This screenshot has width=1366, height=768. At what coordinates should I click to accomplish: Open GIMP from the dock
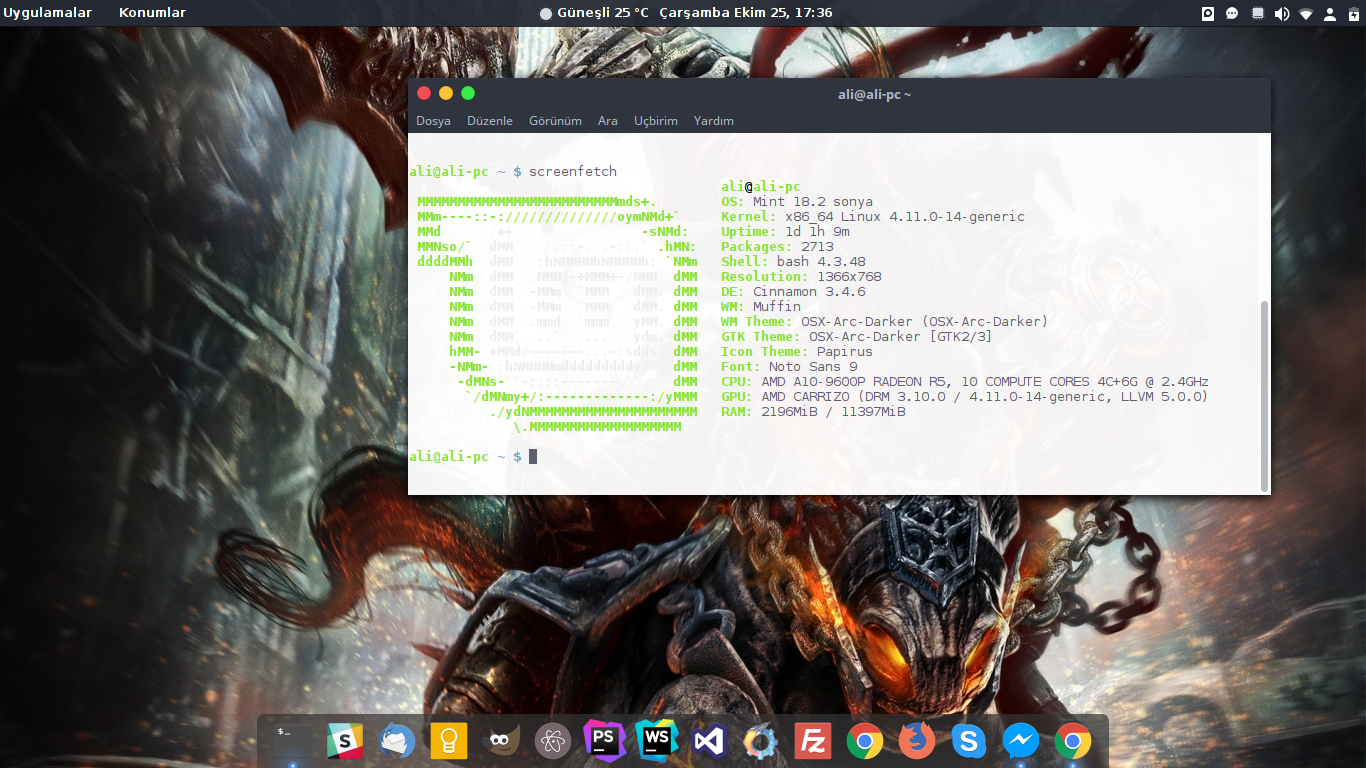pos(501,741)
